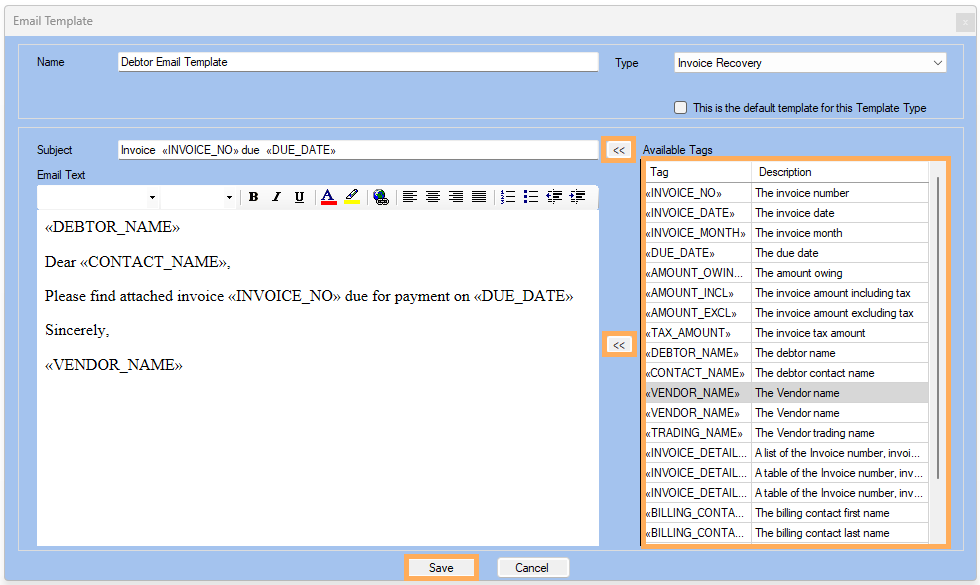The height and width of the screenshot is (585, 980).
Task: Apply italic formatting to text
Action: [x=277, y=197]
